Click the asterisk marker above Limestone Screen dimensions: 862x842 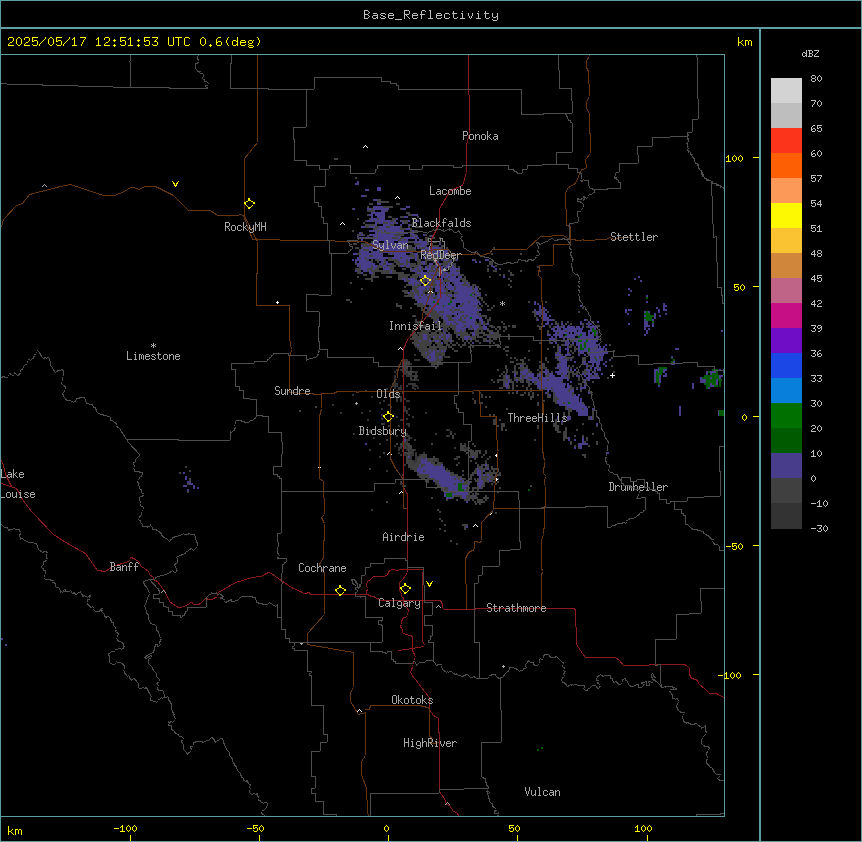pyautogui.click(x=153, y=346)
